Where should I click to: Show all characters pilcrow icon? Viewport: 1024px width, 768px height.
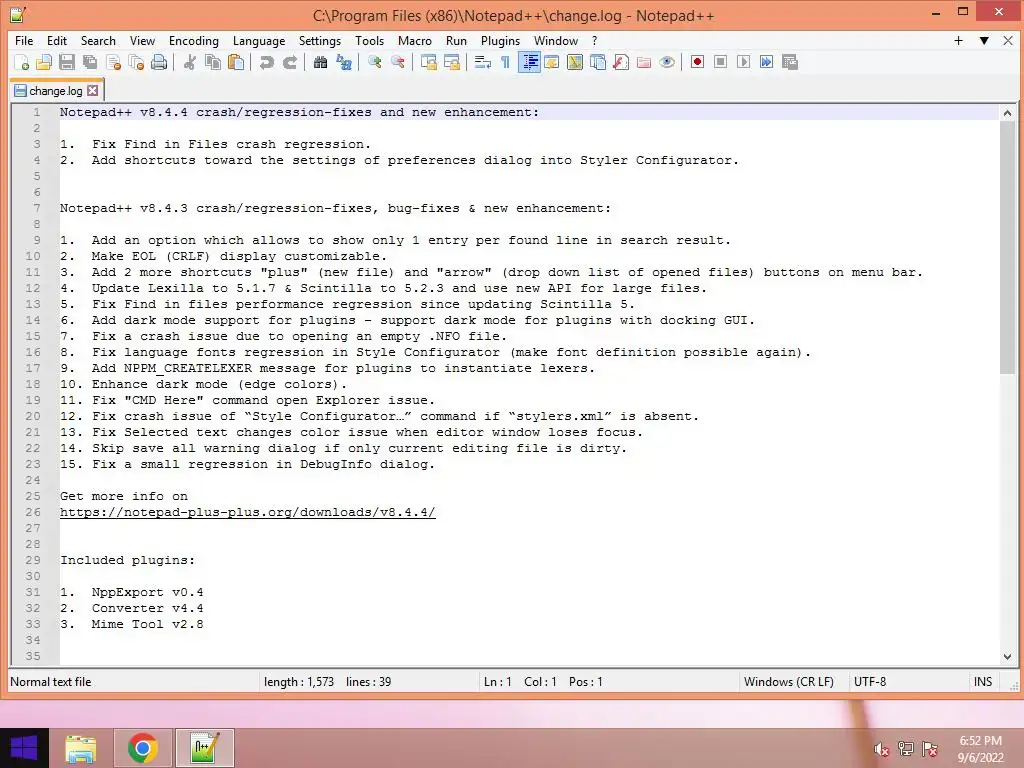click(x=505, y=62)
